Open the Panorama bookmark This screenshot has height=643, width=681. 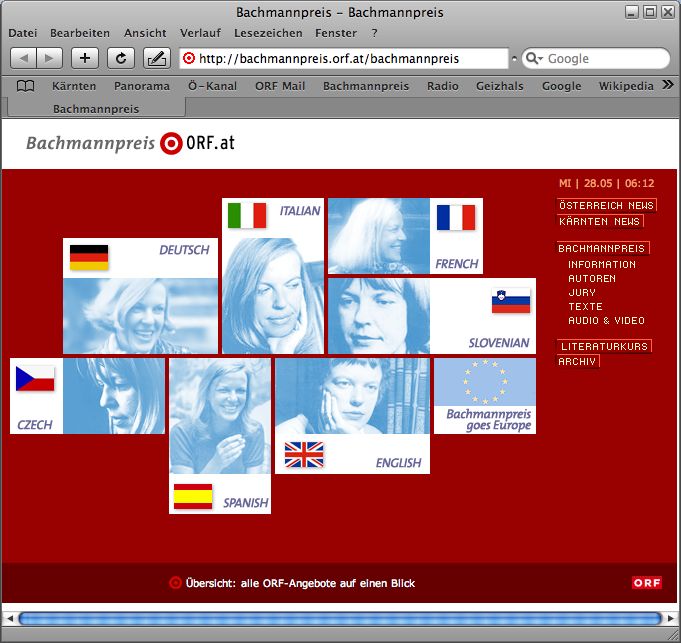[142, 86]
